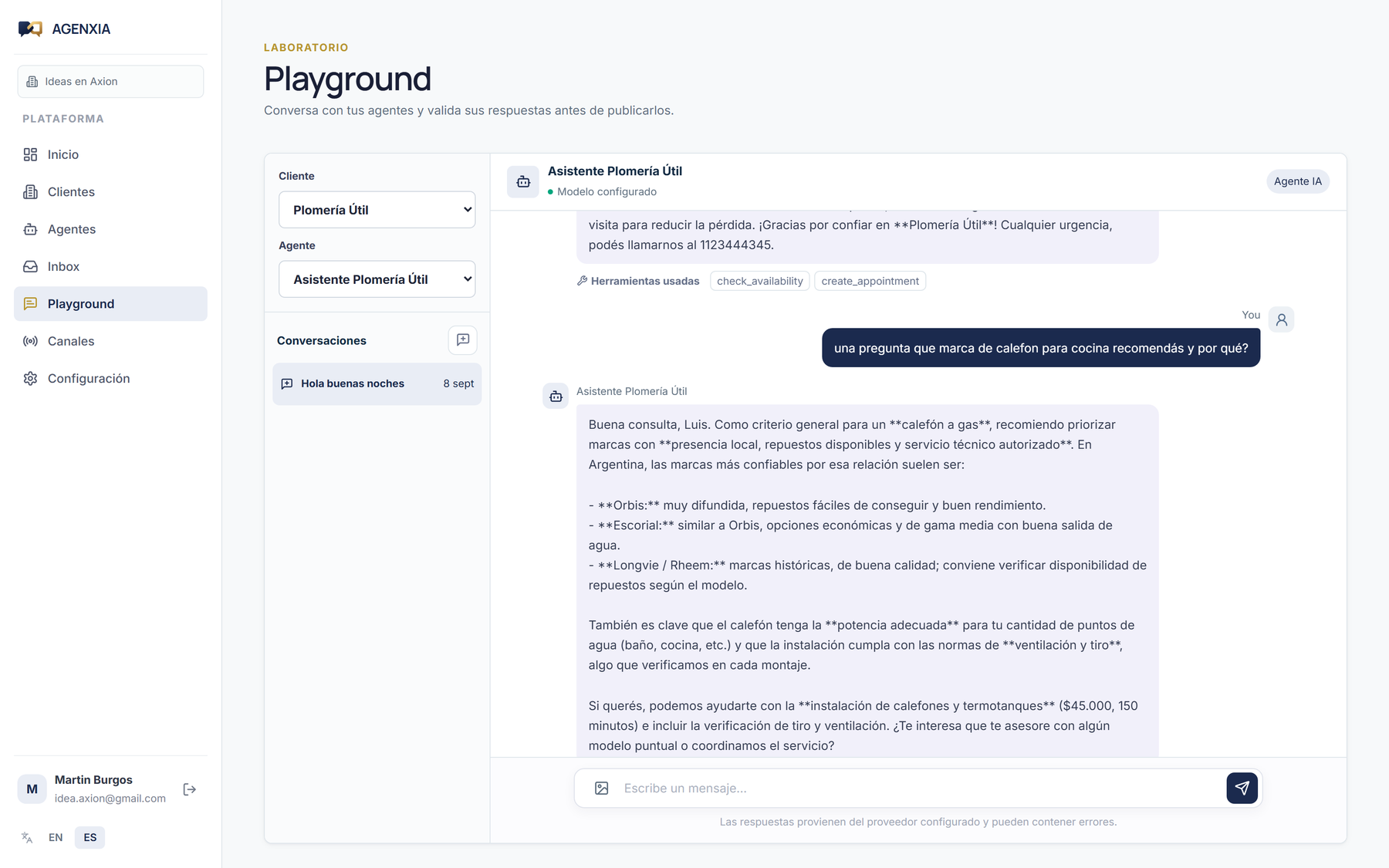Viewport: 1389px width, 868px height.
Task: Click the user question message bubble
Action: point(1041,348)
